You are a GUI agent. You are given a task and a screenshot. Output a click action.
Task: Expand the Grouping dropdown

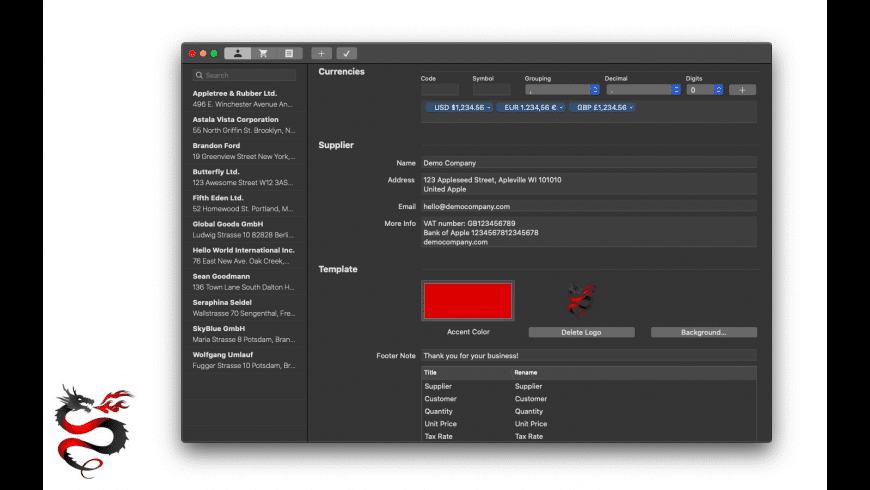594,90
